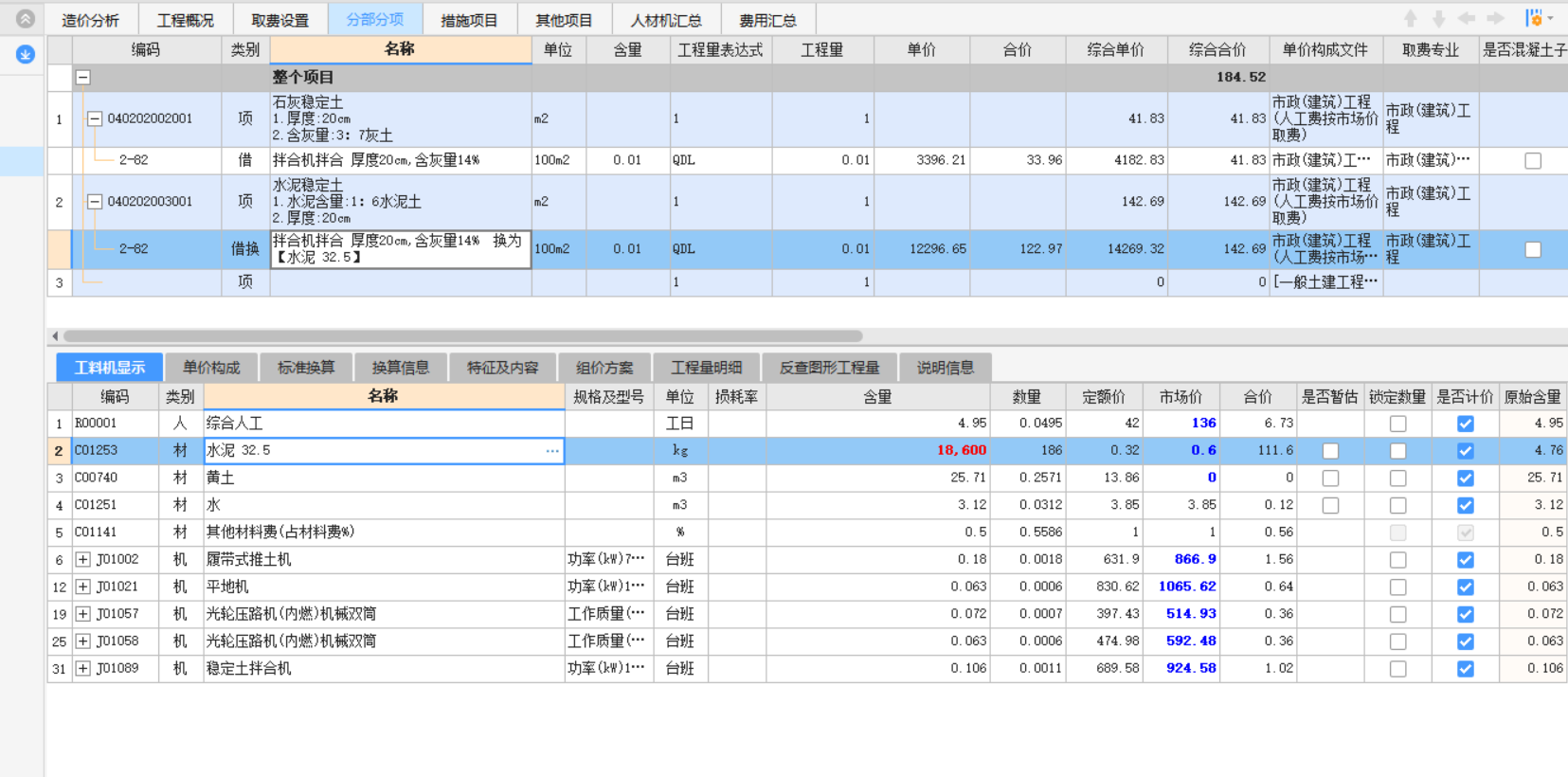The height and width of the screenshot is (777, 1568).
Task: Toggle 是否暂估 checkbox for 水 row
Action: click(x=1330, y=506)
